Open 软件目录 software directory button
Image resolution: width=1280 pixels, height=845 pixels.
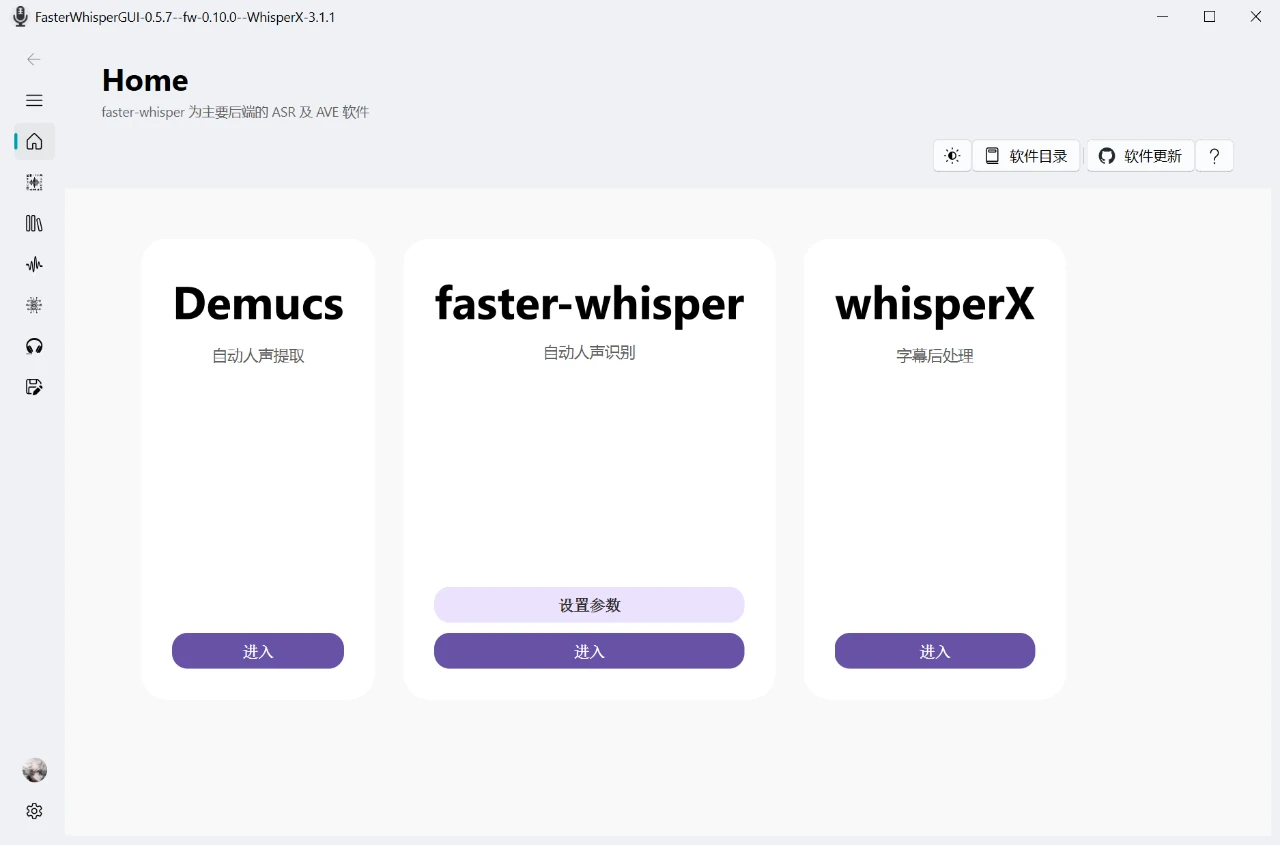click(1026, 156)
